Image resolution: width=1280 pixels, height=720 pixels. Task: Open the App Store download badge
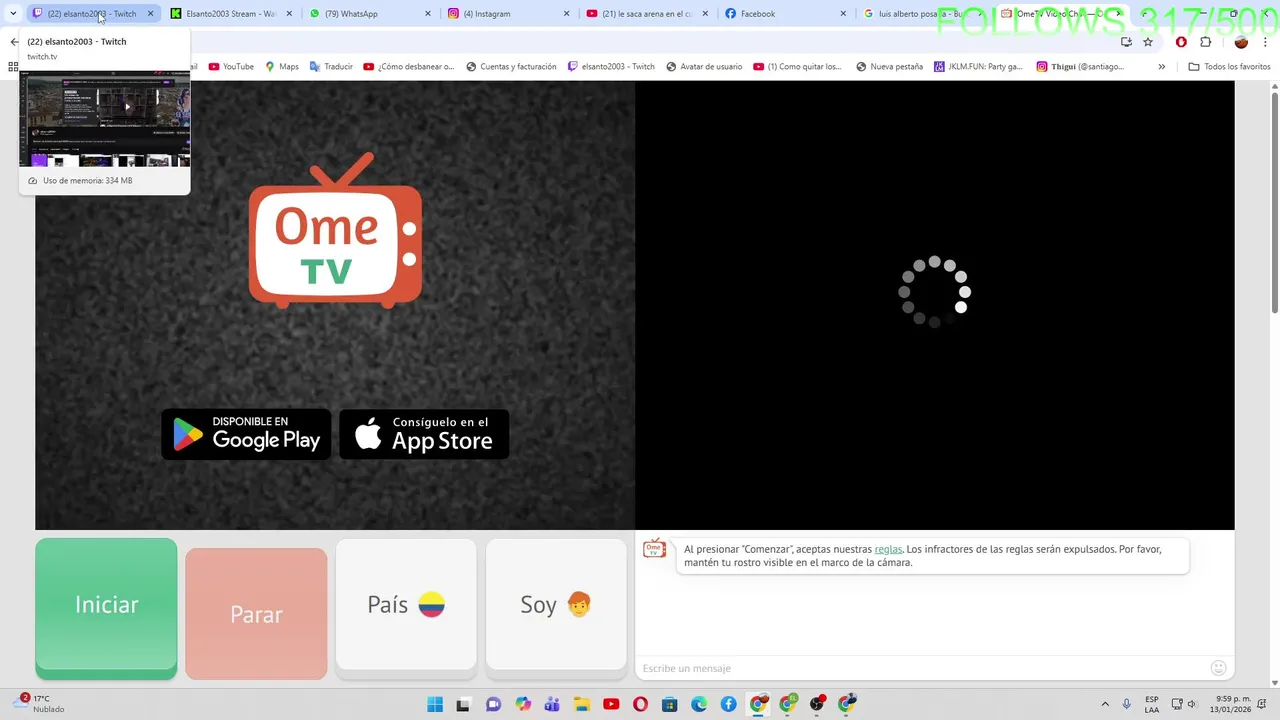click(424, 434)
